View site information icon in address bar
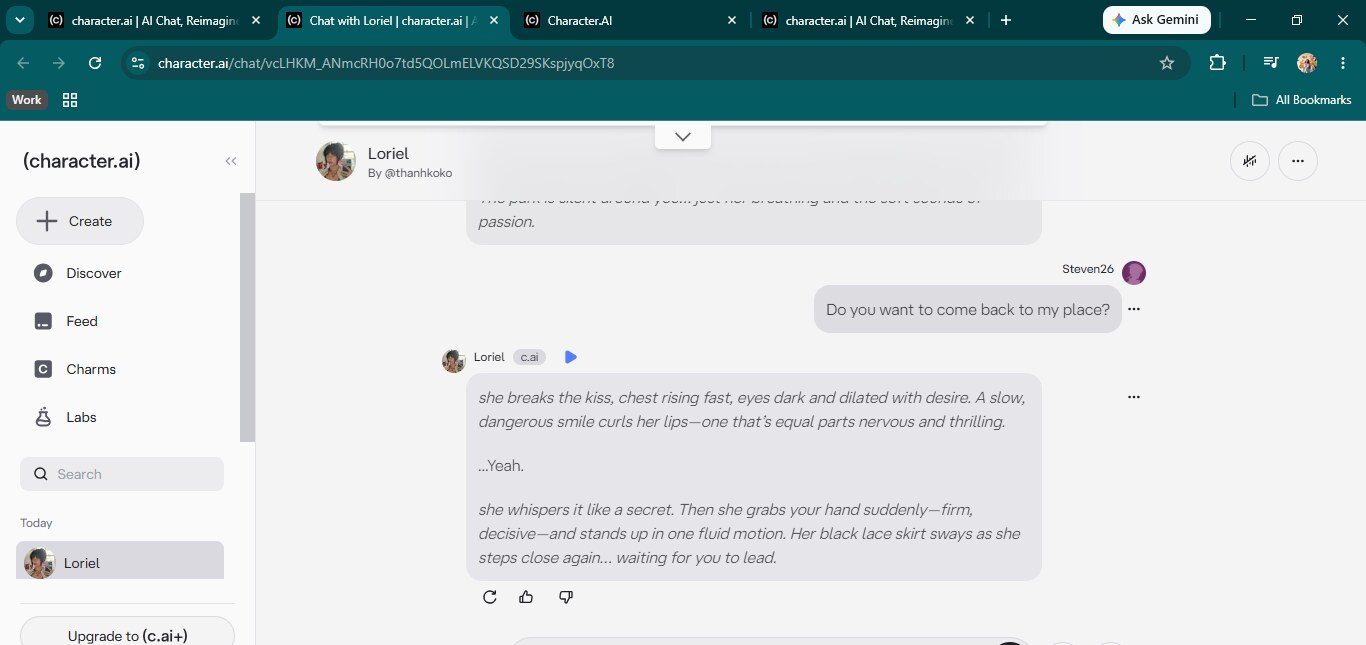This screenshot has height=645, width=1366. (x=138, y=63)
